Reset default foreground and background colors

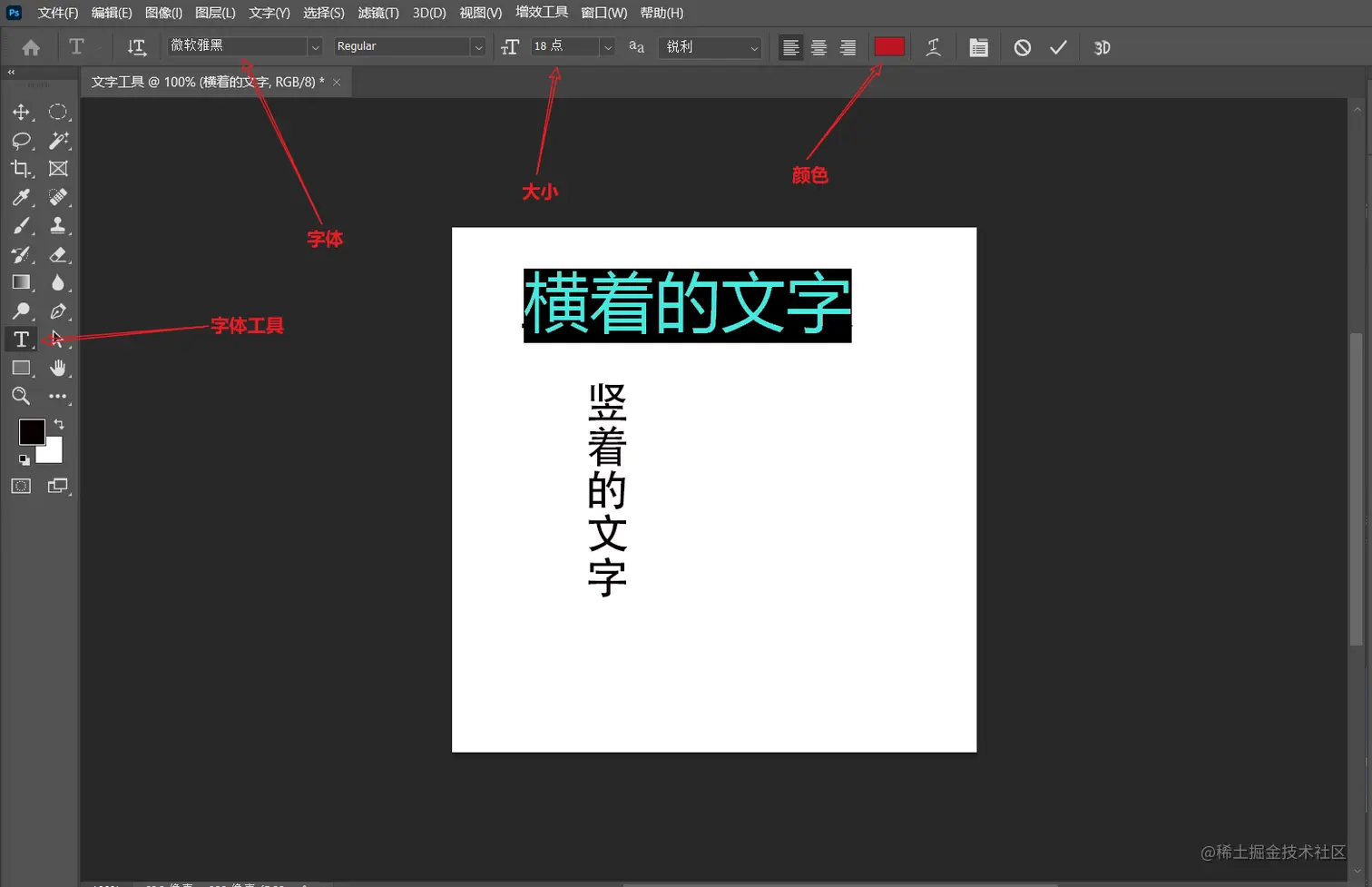[x=24, y=459]
